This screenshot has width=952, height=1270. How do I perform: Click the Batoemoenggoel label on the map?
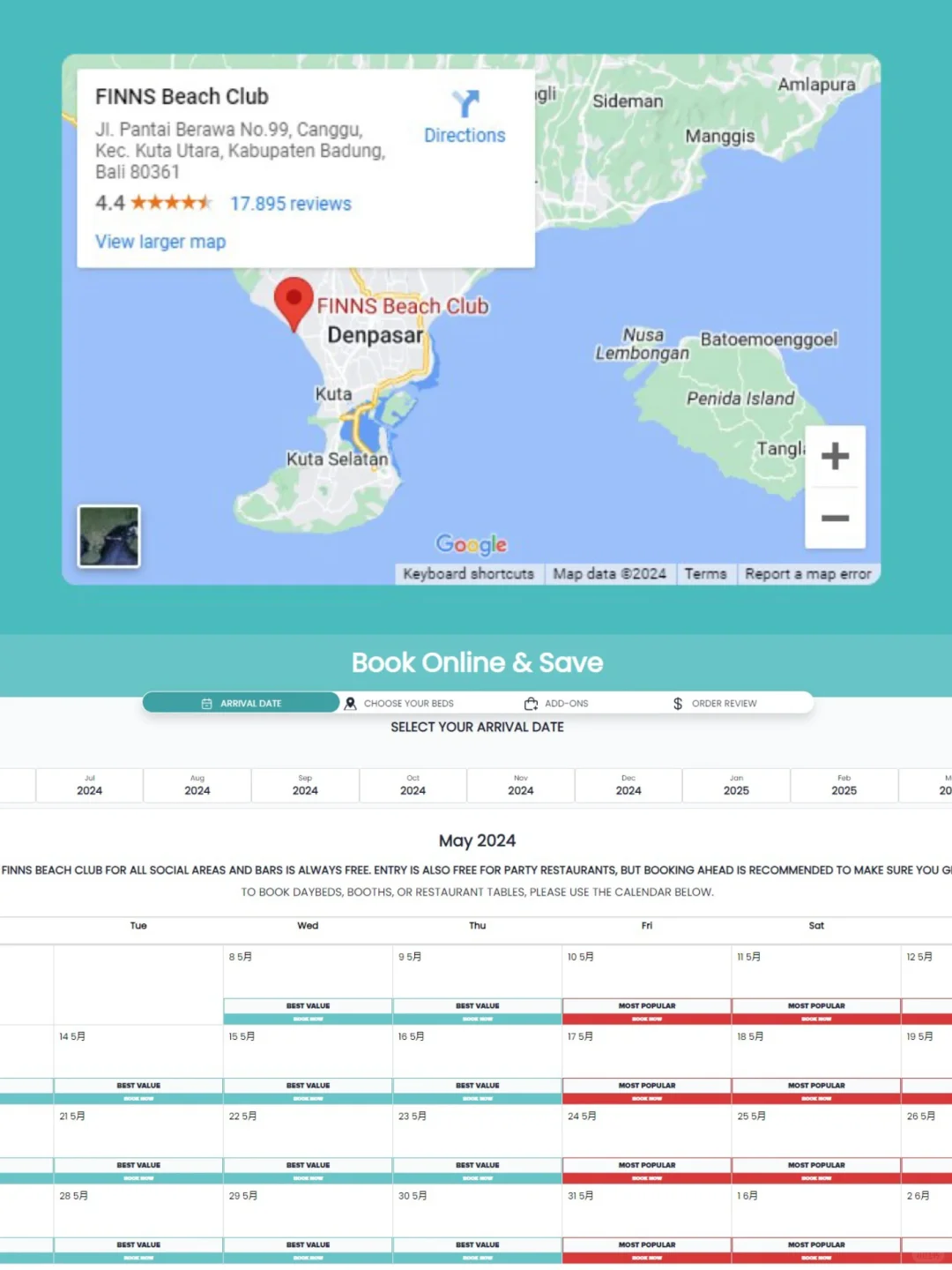pyautogui.click(x=769, y=340)
